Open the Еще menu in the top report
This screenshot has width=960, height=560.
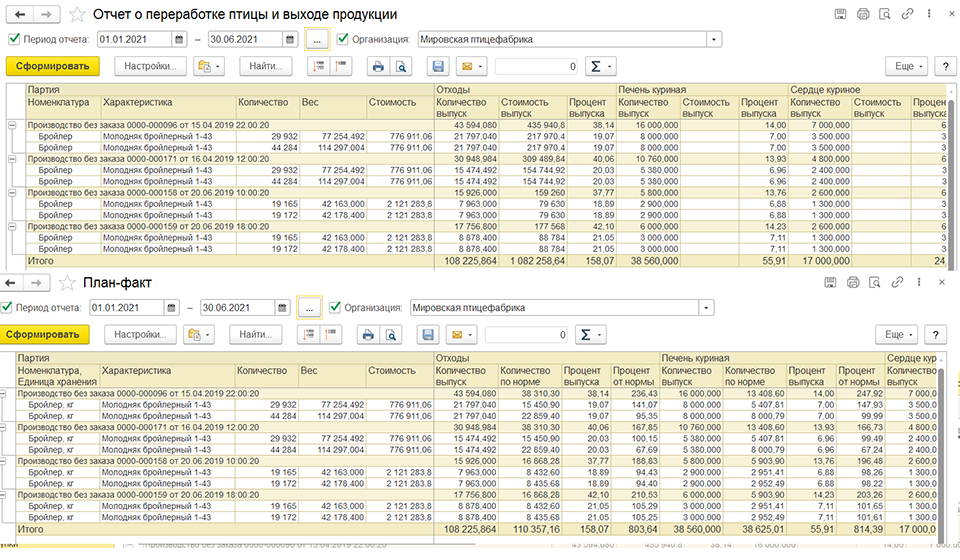907,66
